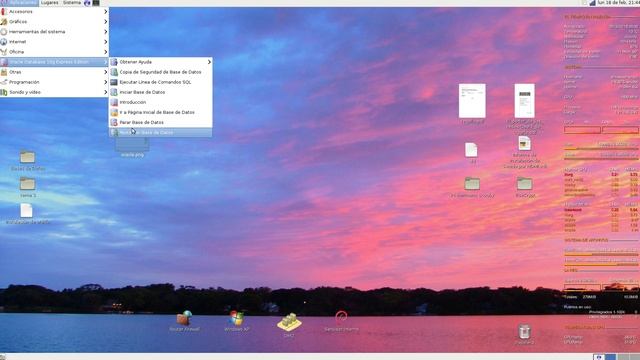Choose Copia de Seguridad de Base de Datos
This screenshot has width=640, height=360.
point(160,72)
